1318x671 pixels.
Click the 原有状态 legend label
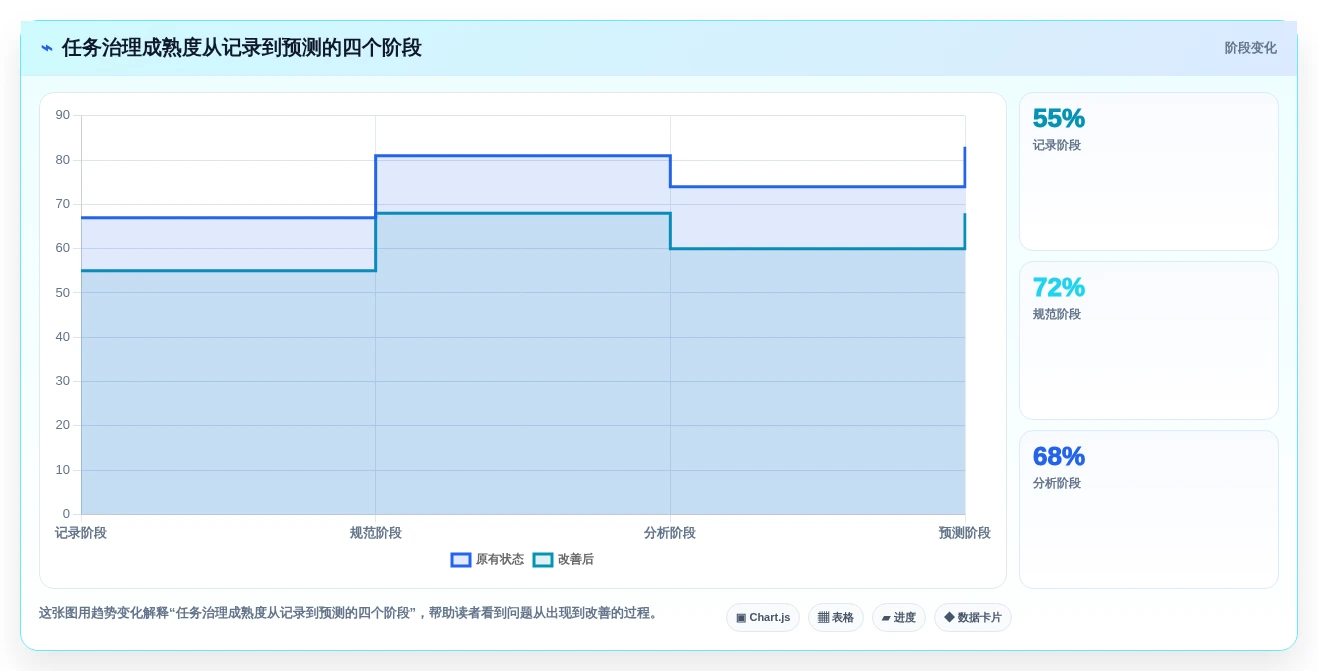click(x=500, y=560)
